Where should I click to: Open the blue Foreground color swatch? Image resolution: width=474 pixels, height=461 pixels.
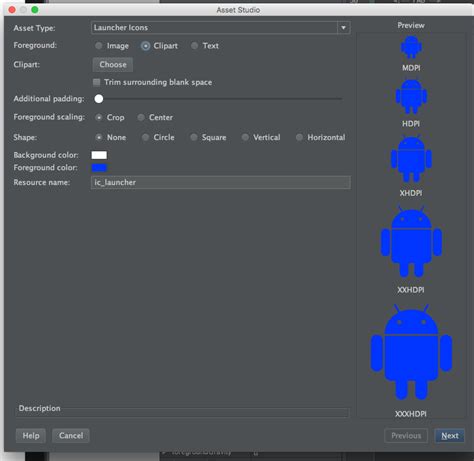pos(99,168)
